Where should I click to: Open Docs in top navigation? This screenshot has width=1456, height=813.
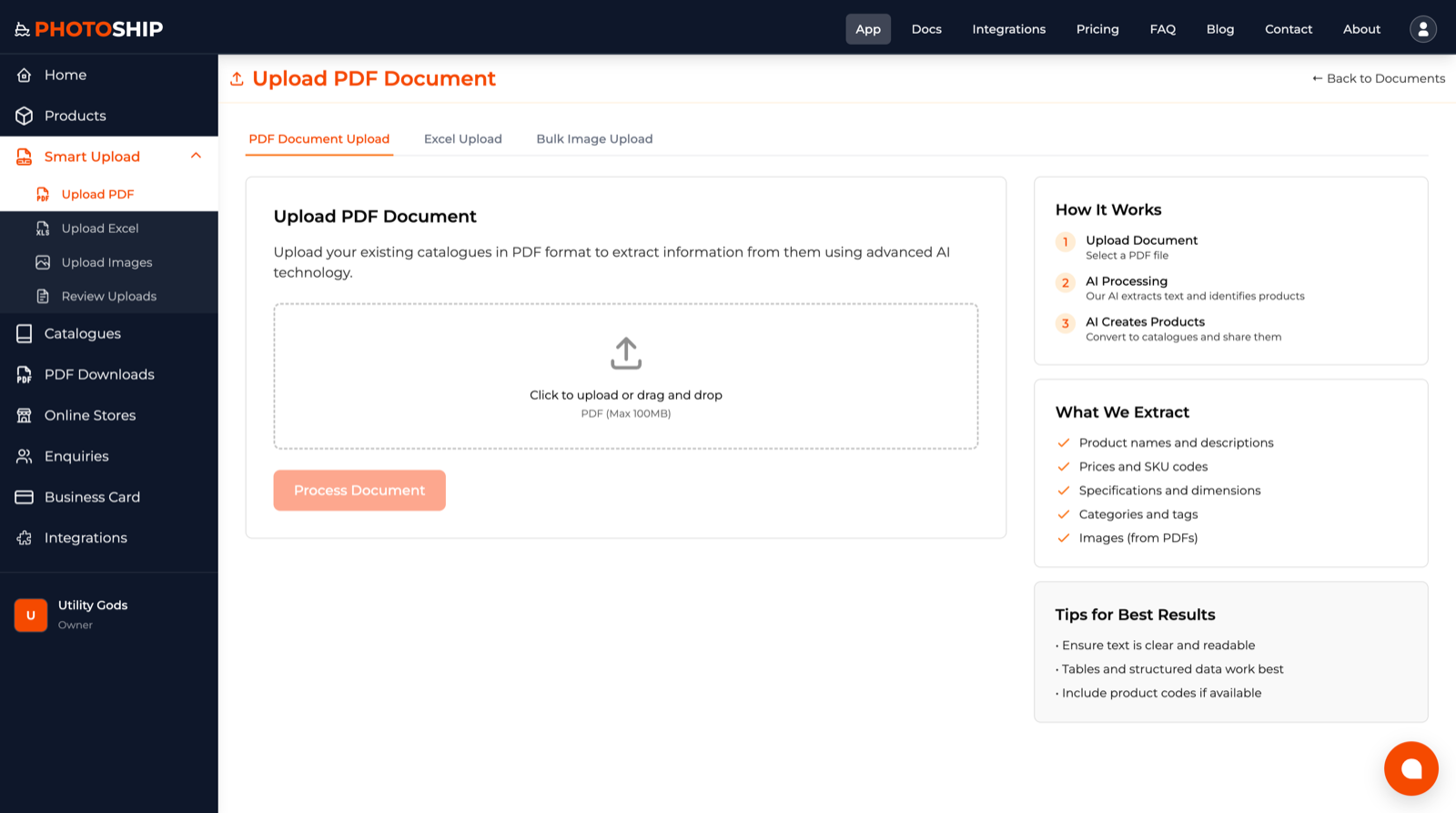926,29
